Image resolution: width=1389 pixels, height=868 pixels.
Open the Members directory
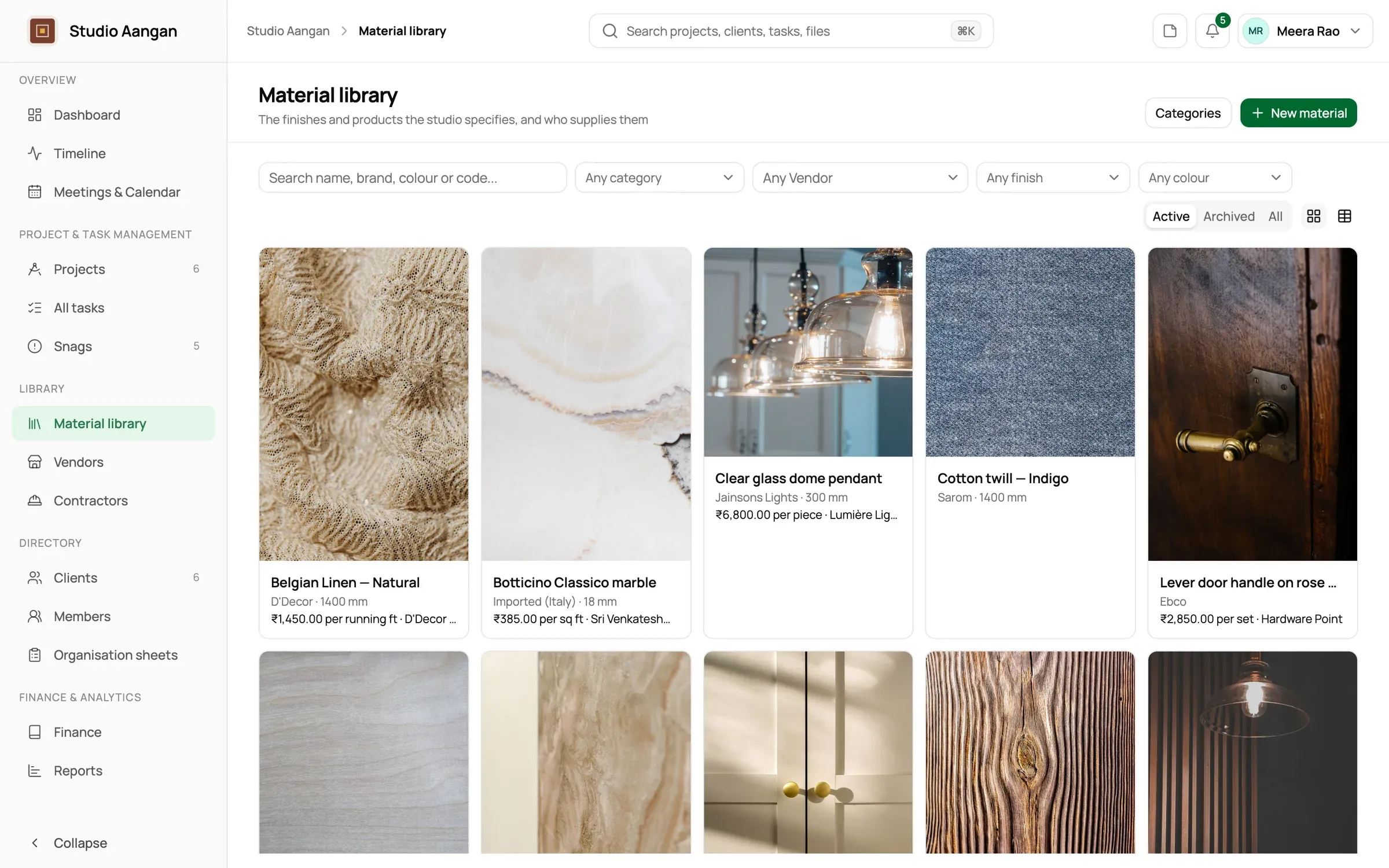(113, 616)
